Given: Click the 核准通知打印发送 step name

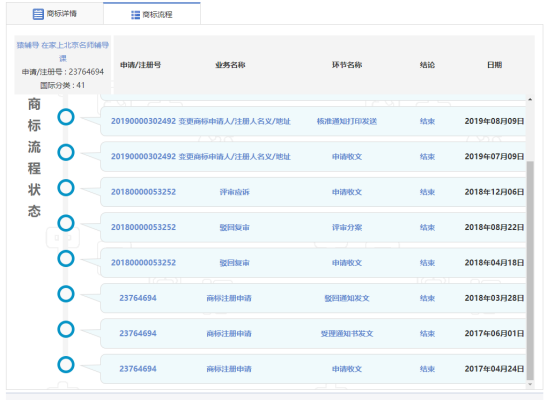Looking at the screenshot, I should click(x=347, y=122).
